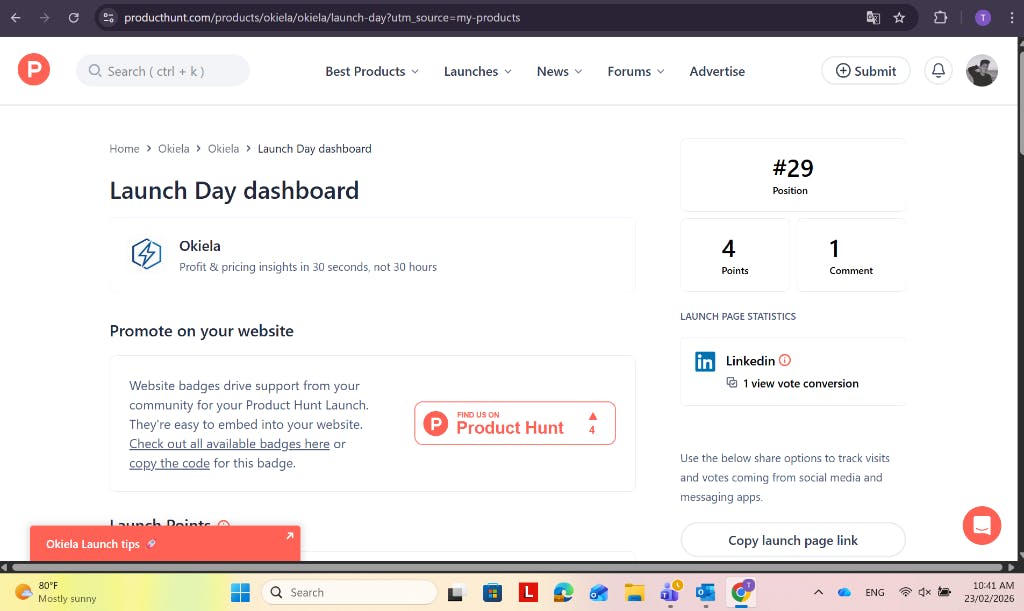1024x611 pixels.
Task: Open the Advertise page
Action: point(717,71)
